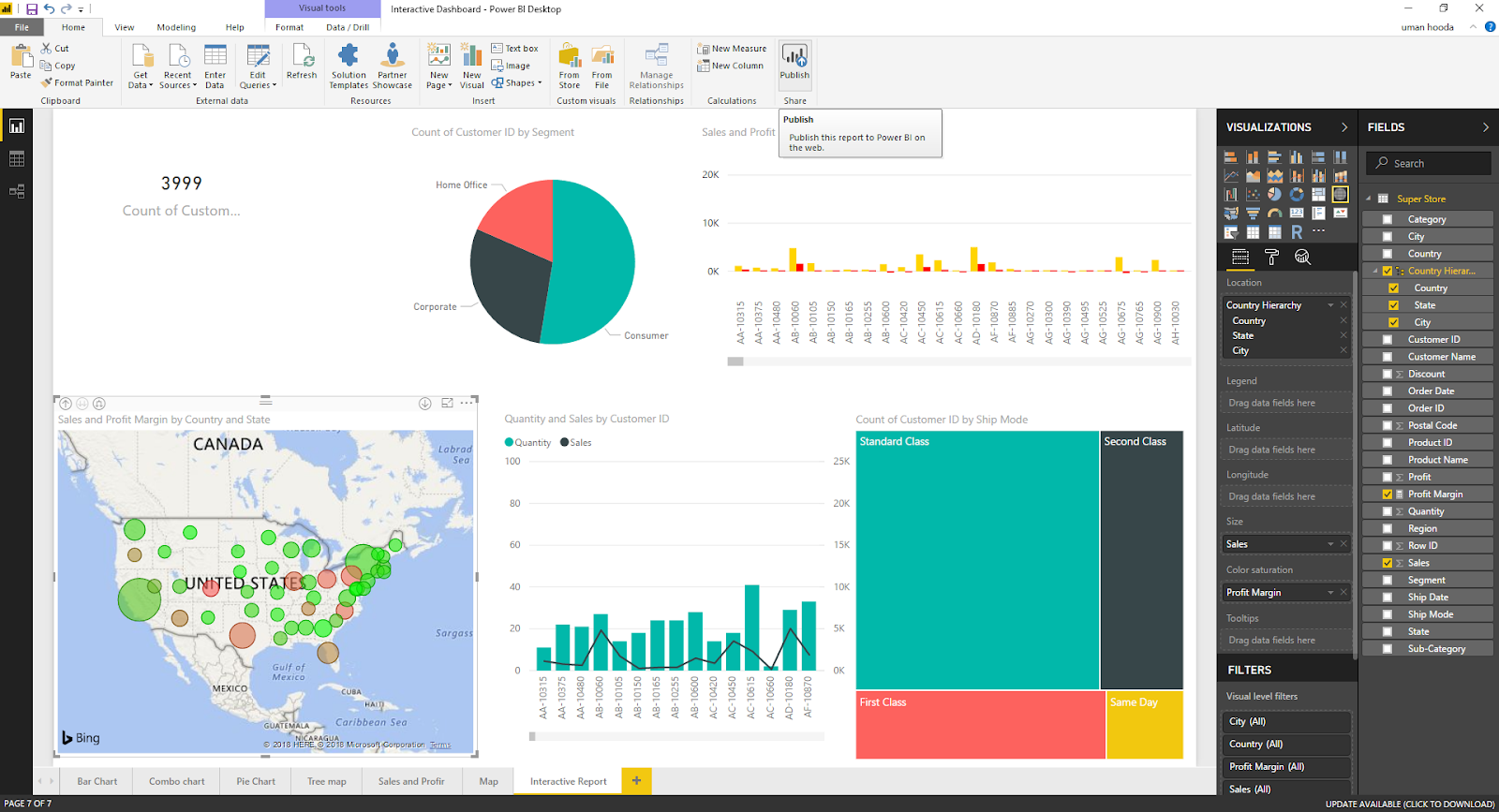This screenshot has height=812, width=1499.
Task: Select the funnel visualization type
Action: [1253, 213]
